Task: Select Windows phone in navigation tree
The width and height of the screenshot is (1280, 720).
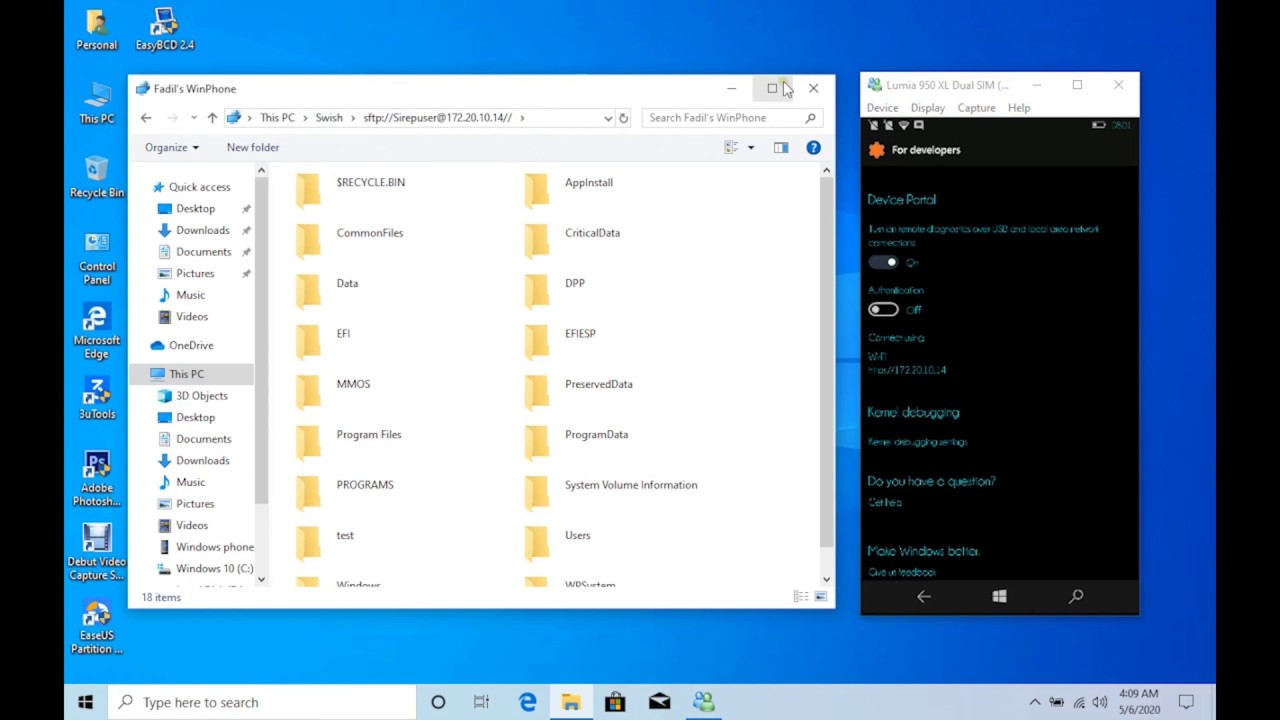Action: click(x=207, y=547)
